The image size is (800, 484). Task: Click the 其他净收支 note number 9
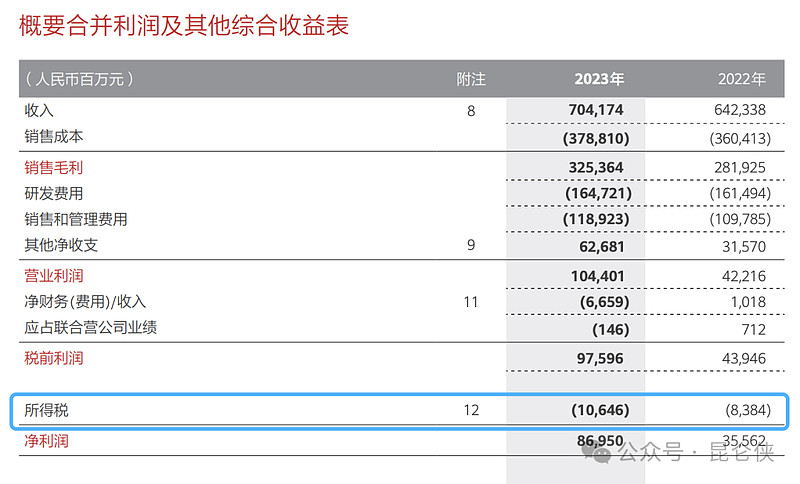[471, 245]
